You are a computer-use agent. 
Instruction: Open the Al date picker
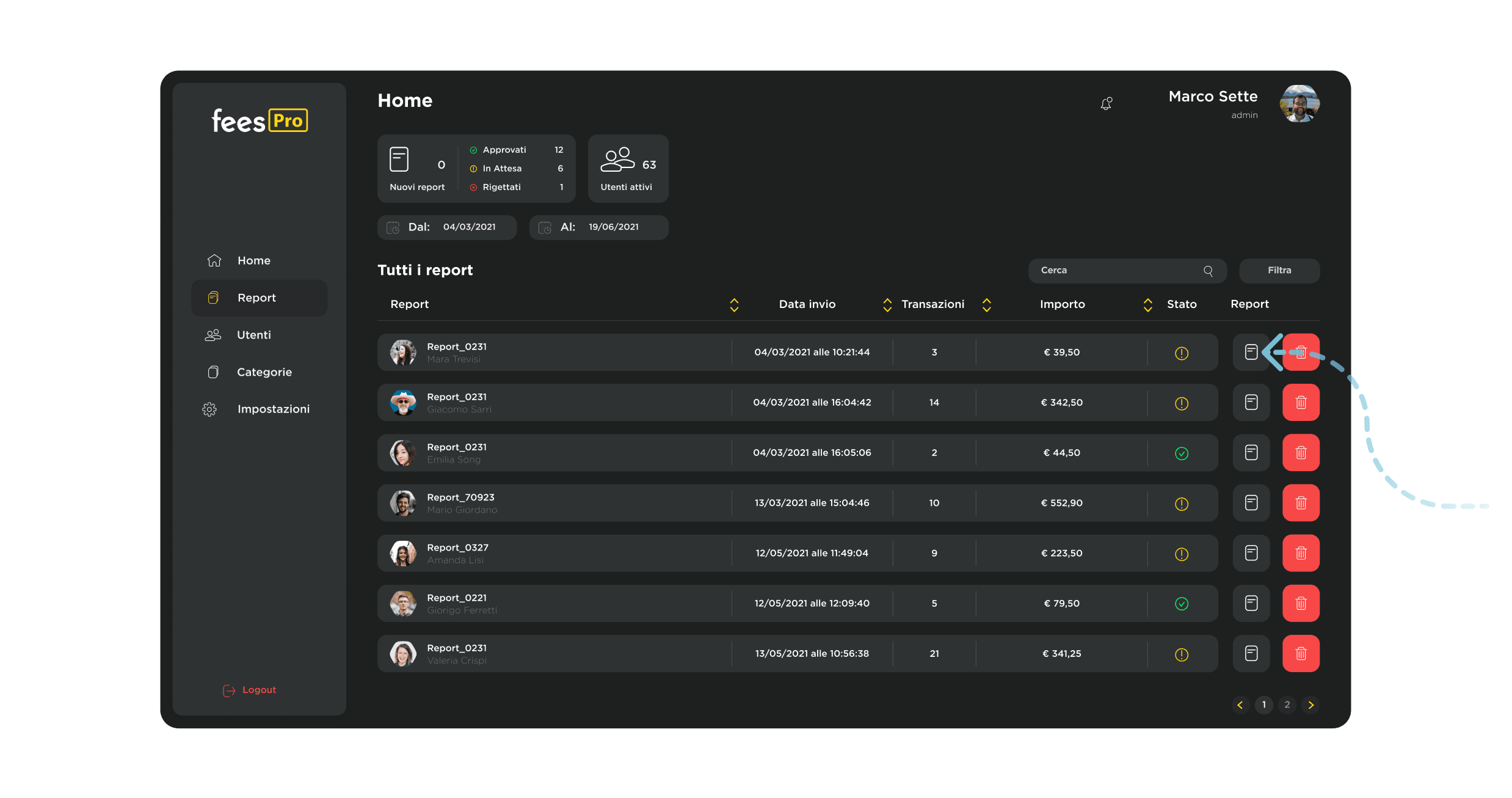tap(598, 227)
